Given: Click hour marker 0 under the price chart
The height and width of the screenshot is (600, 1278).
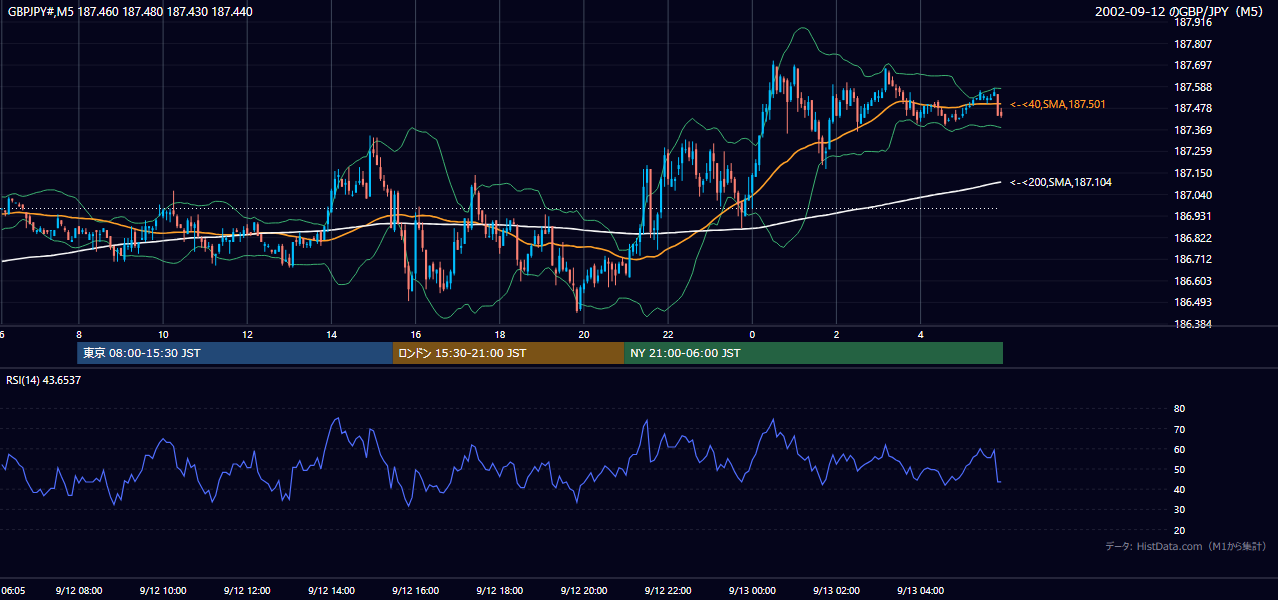Looking at the screenshot, I should point(752,334).
